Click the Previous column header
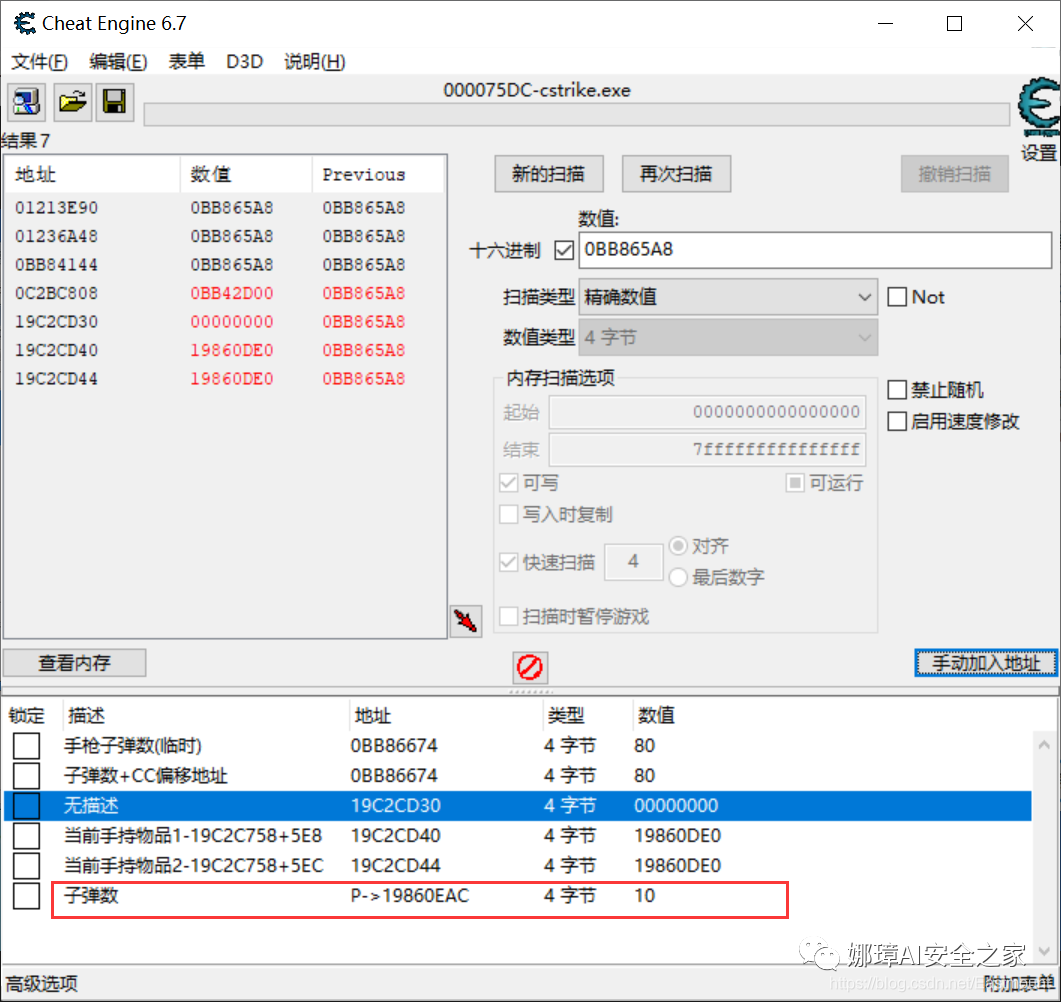The height and width of the screenshot is (1002, 1061). pyautogui.click(x=378, y=175)
